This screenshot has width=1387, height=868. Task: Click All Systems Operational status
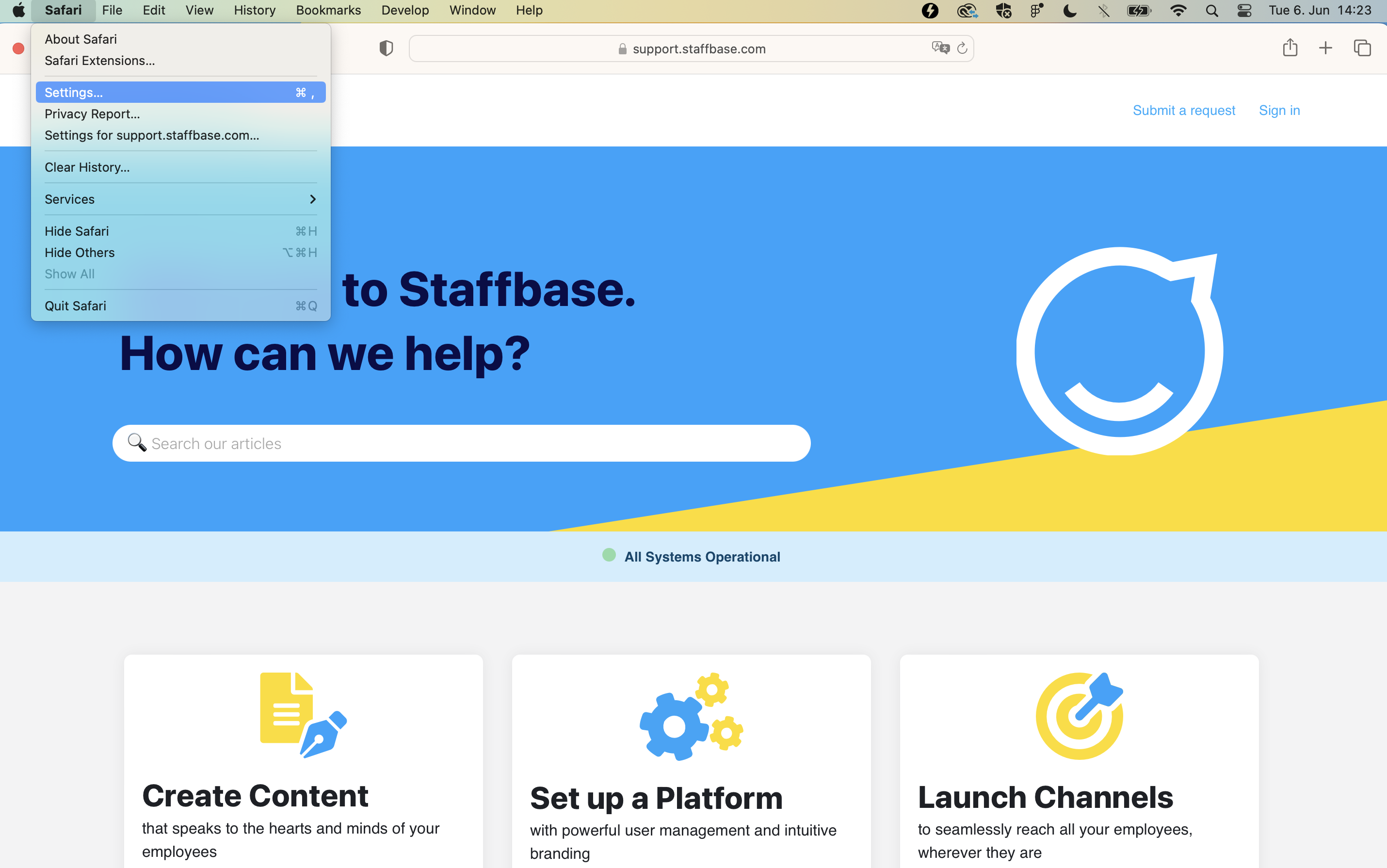[692, 556]
